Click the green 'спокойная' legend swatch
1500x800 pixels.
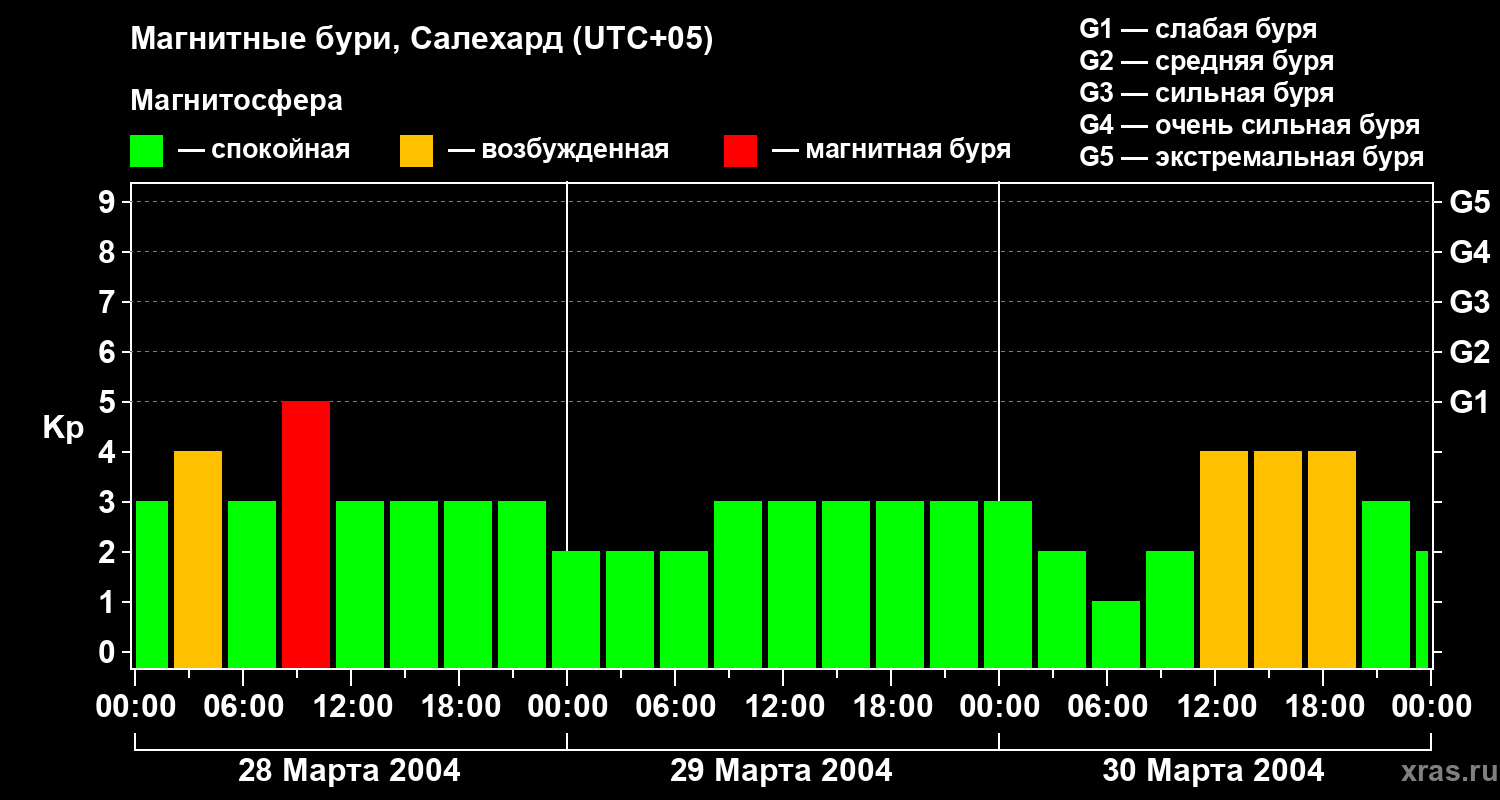147,150
